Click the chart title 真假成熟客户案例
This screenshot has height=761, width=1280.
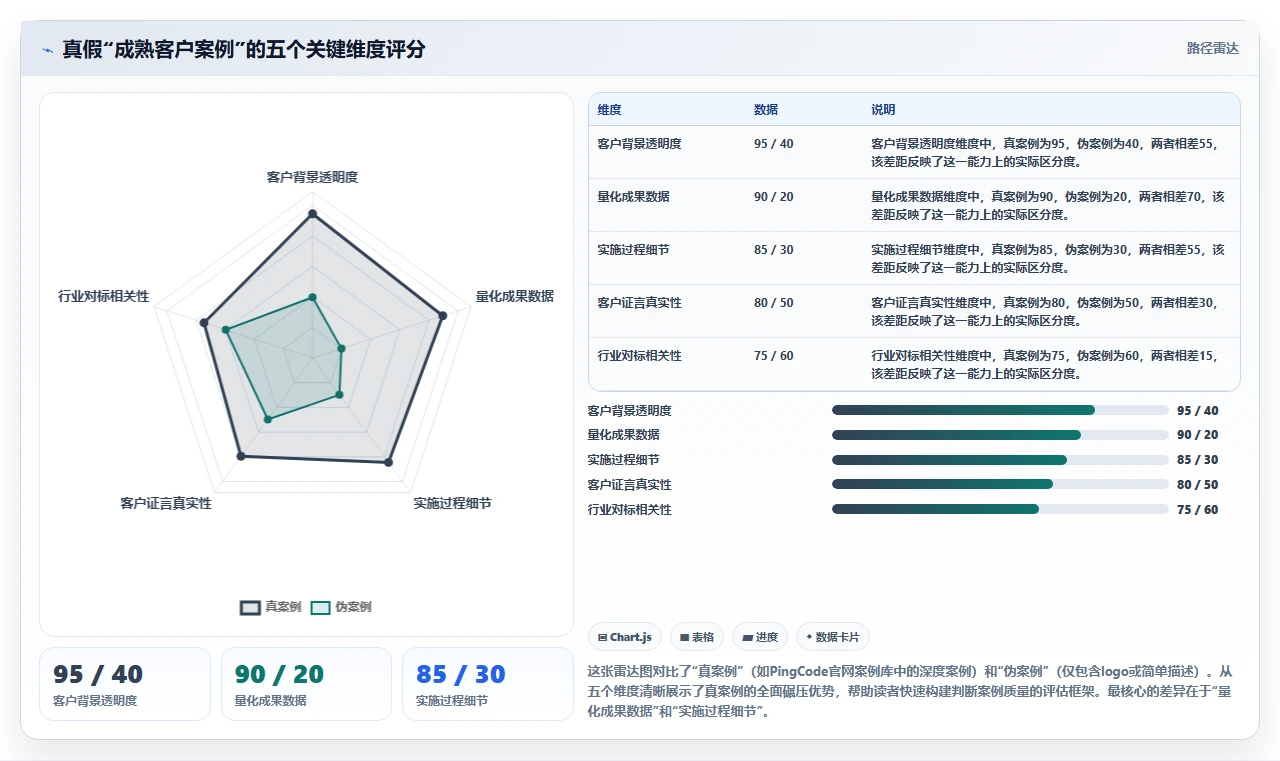[x=244, y=49]
